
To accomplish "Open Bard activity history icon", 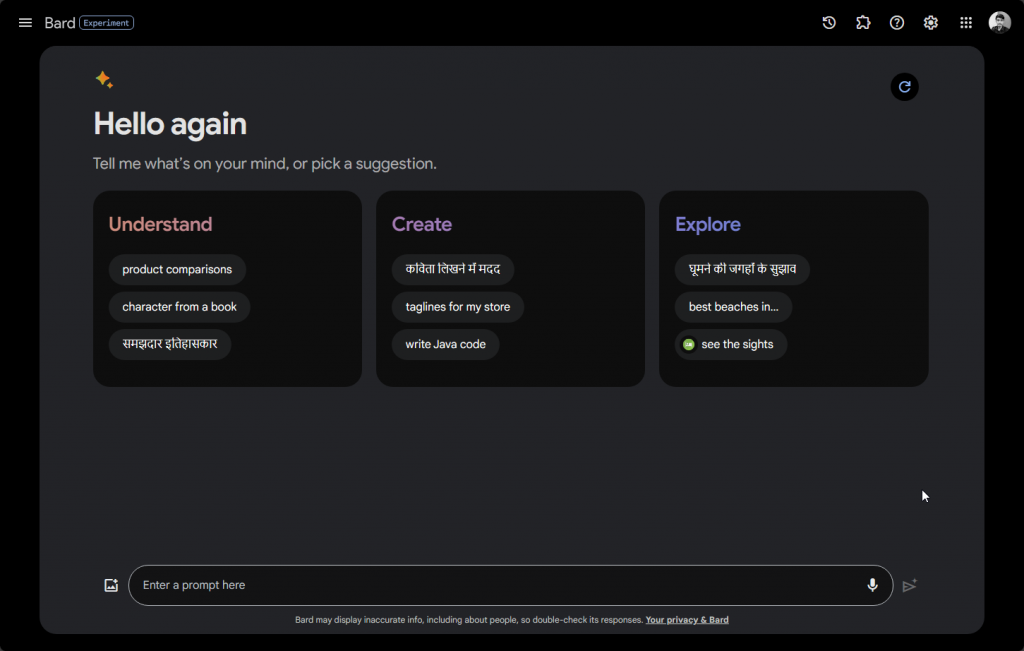I will pyautogui.click(x=829, y=23).
